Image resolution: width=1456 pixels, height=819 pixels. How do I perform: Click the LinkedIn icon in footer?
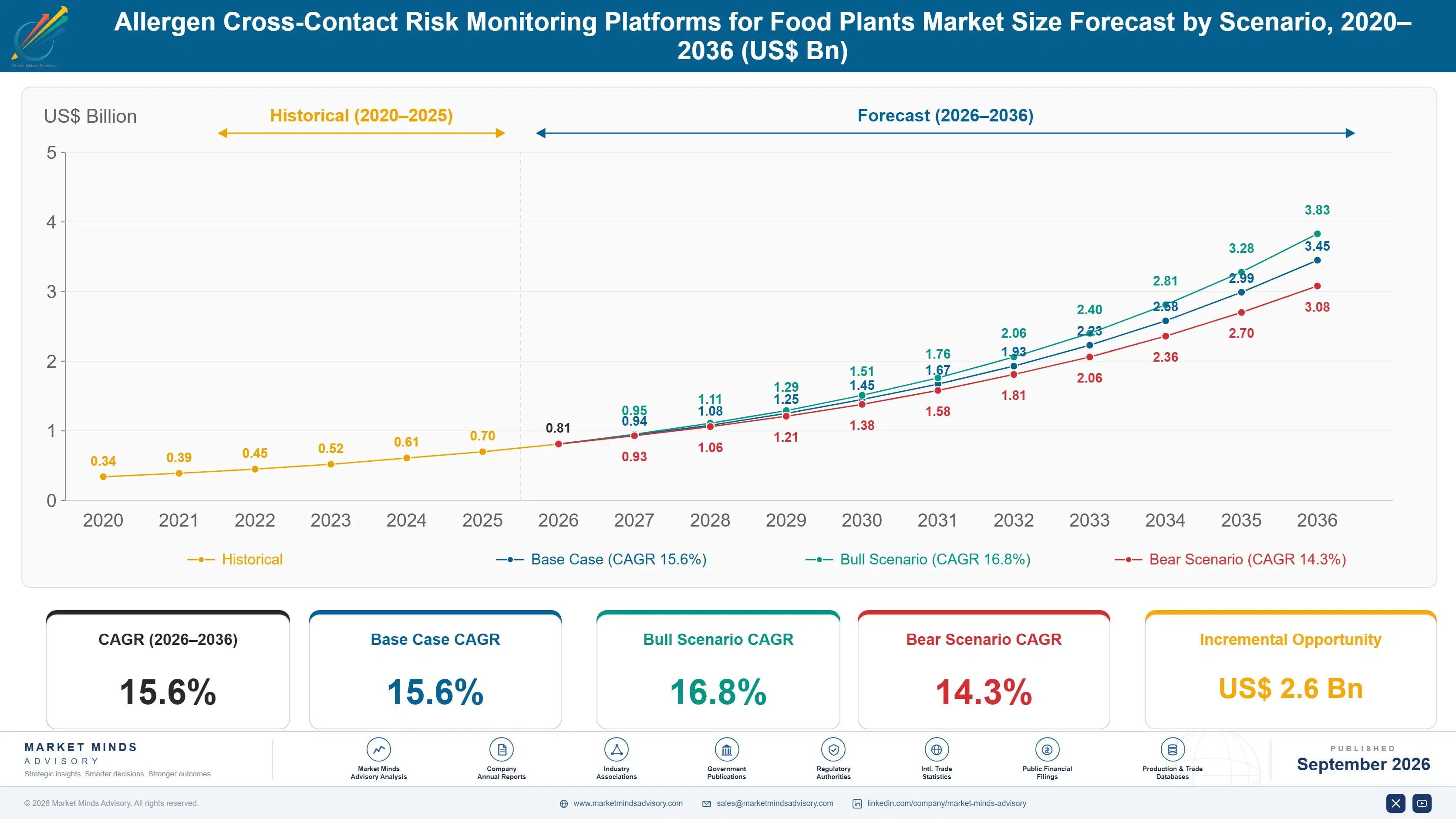click(857, 804)
